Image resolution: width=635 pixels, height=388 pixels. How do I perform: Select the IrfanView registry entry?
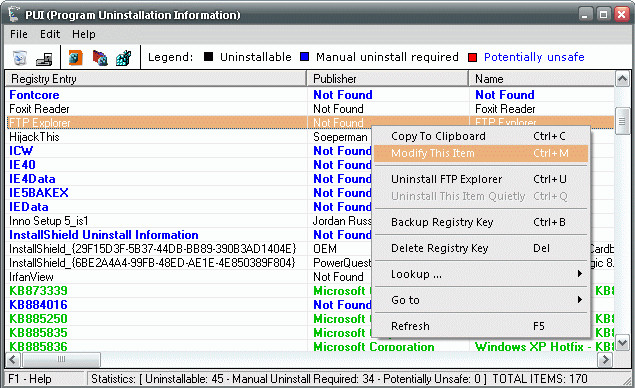(31, 277)
